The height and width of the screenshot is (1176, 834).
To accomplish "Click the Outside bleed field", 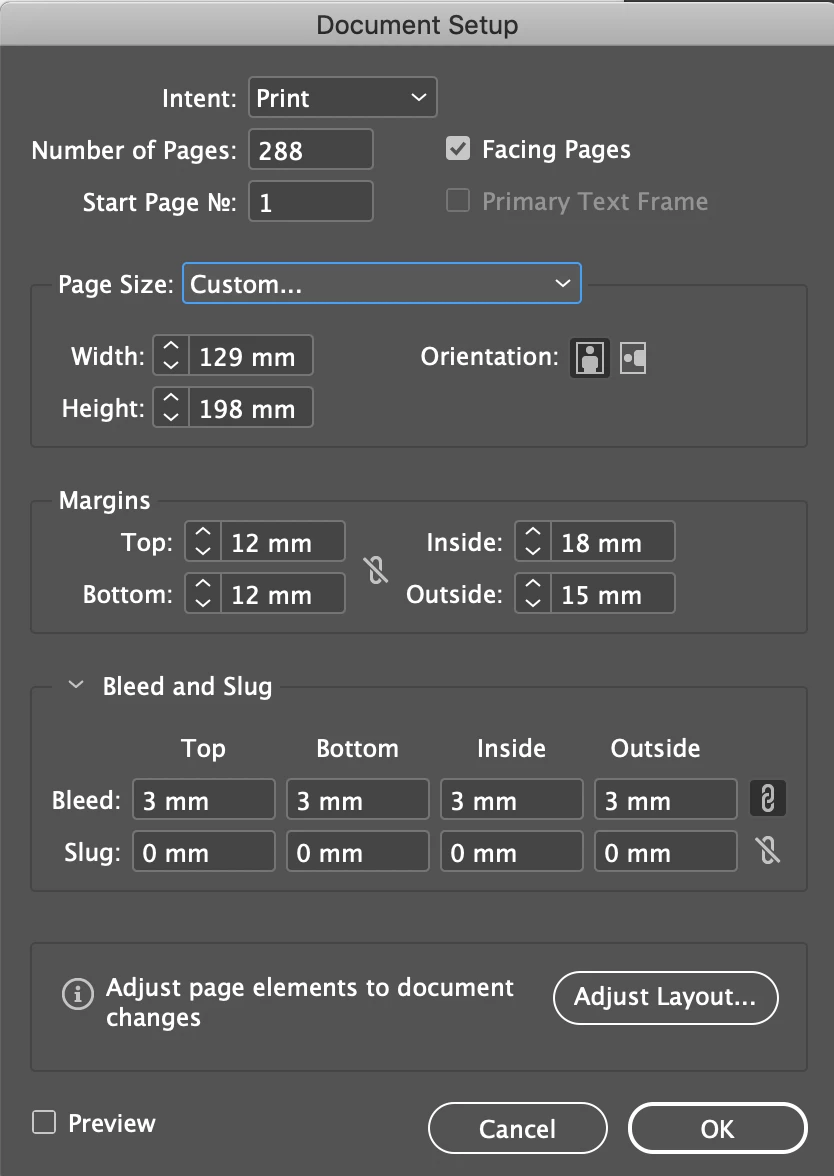I will 666,799.
